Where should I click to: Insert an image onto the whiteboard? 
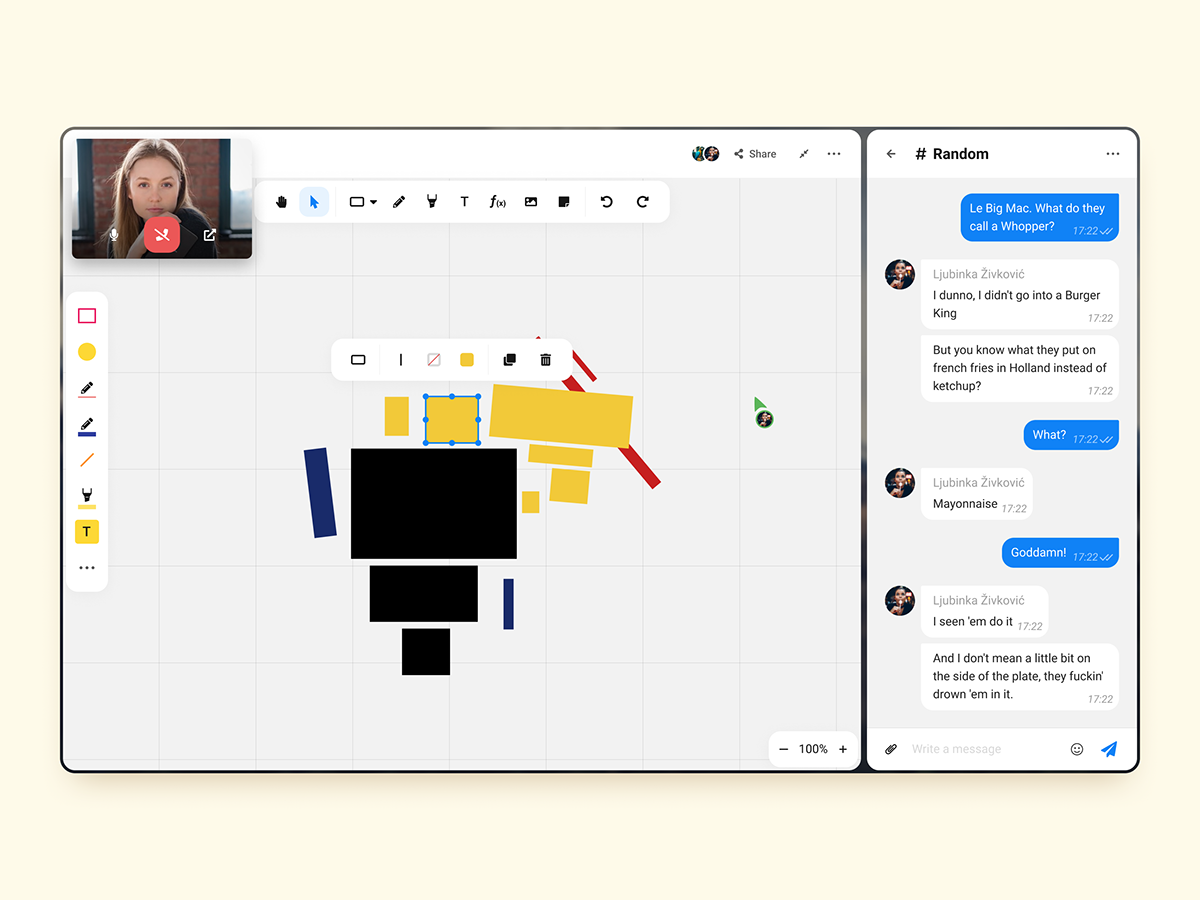point(531,202)
